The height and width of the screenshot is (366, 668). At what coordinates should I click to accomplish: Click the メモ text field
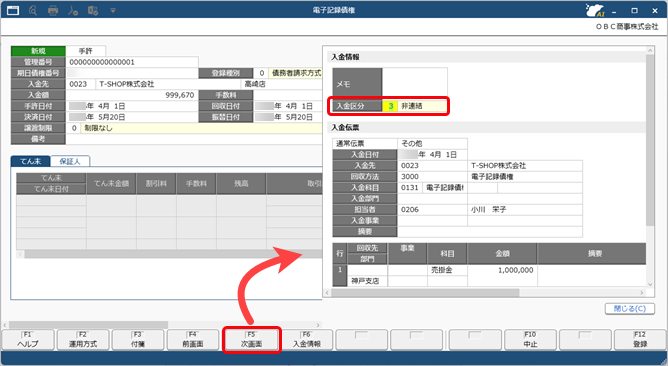[415, 84]
